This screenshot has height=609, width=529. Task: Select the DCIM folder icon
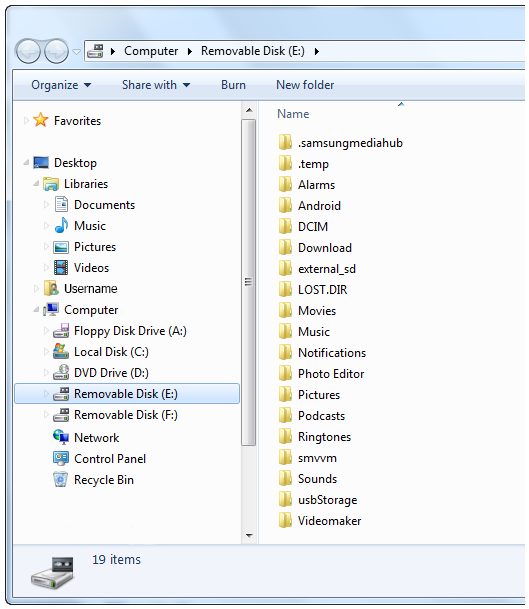click(285, 226)
